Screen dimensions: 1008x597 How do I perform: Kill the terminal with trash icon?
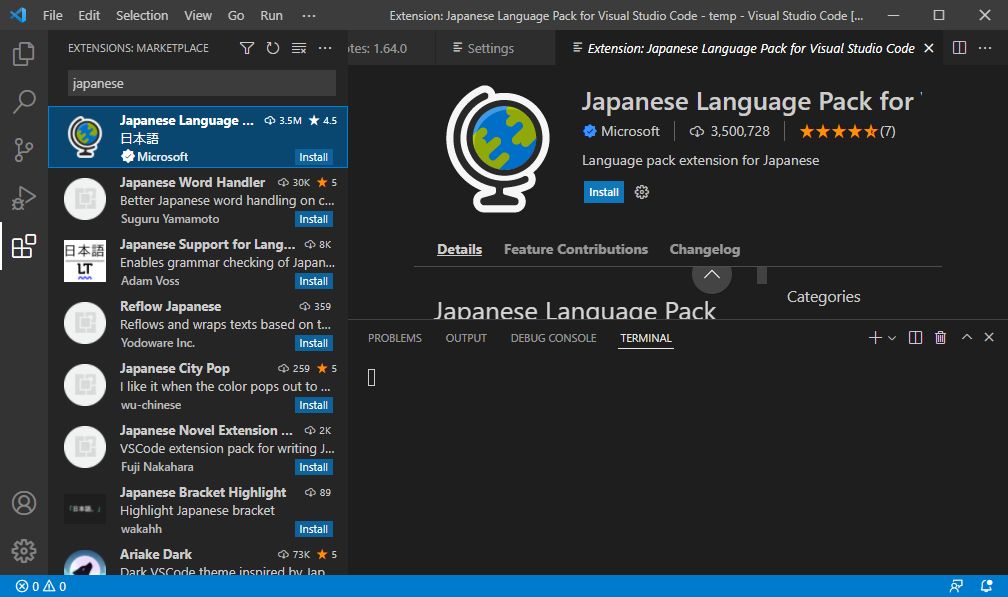tap(940, 337)
